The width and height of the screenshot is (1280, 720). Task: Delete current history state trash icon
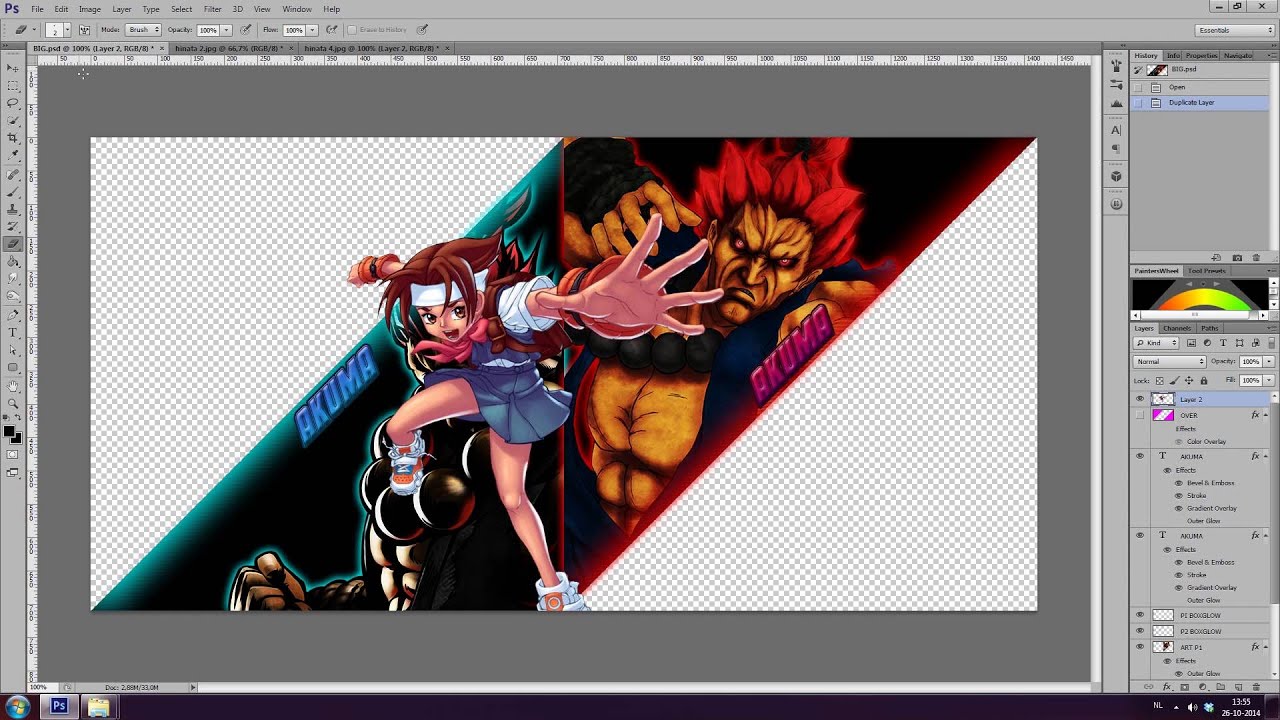(1257, 258)
